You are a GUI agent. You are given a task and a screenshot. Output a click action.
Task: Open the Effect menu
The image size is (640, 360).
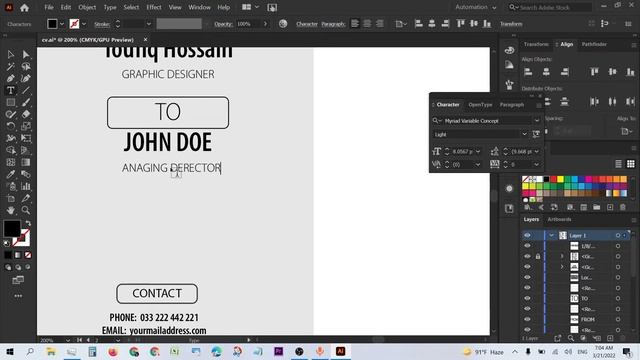coord(154,7)
